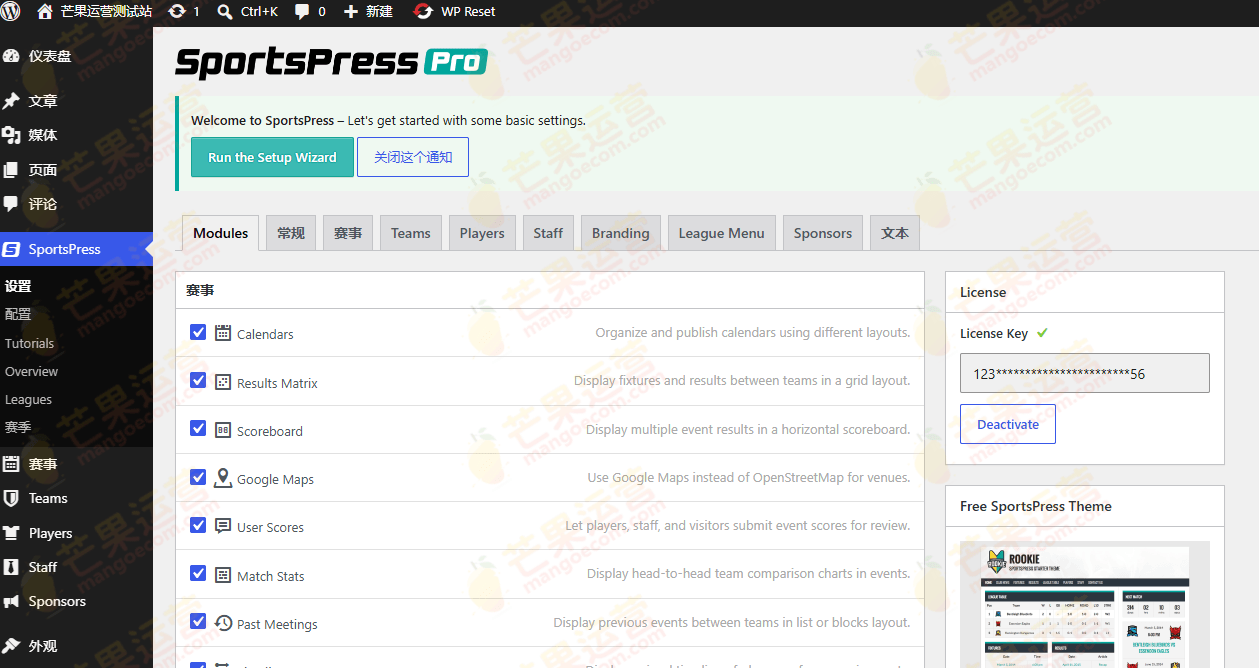The image size is (1259, 668).
Task: Uncheck the Scoreboard checkbox
Action: pyautogui.click(x=198, y=429)
